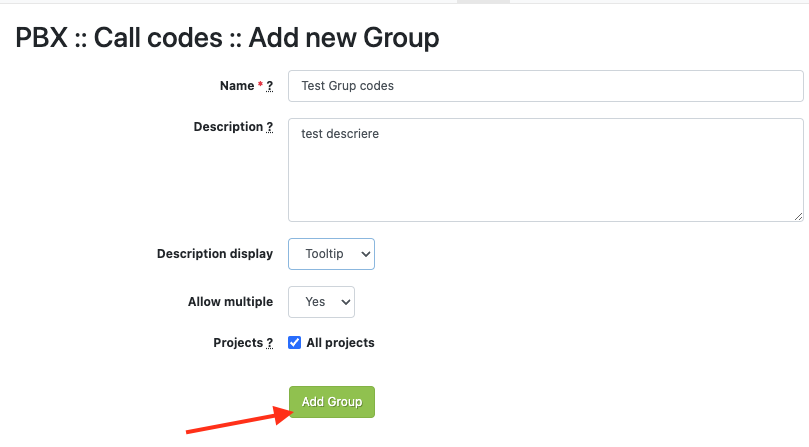Image resolution: width=809 pixels, height=447 pixels.
Task: Click the 'All projects' checkbox label text
Action: click(340, 343)
